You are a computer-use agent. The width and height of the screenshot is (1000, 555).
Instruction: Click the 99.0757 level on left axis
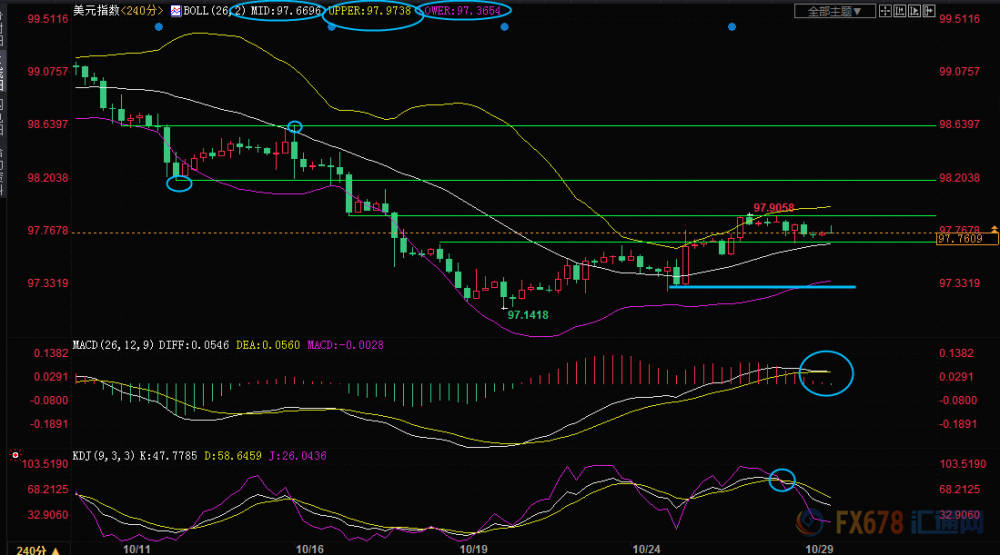pos(48,71)
